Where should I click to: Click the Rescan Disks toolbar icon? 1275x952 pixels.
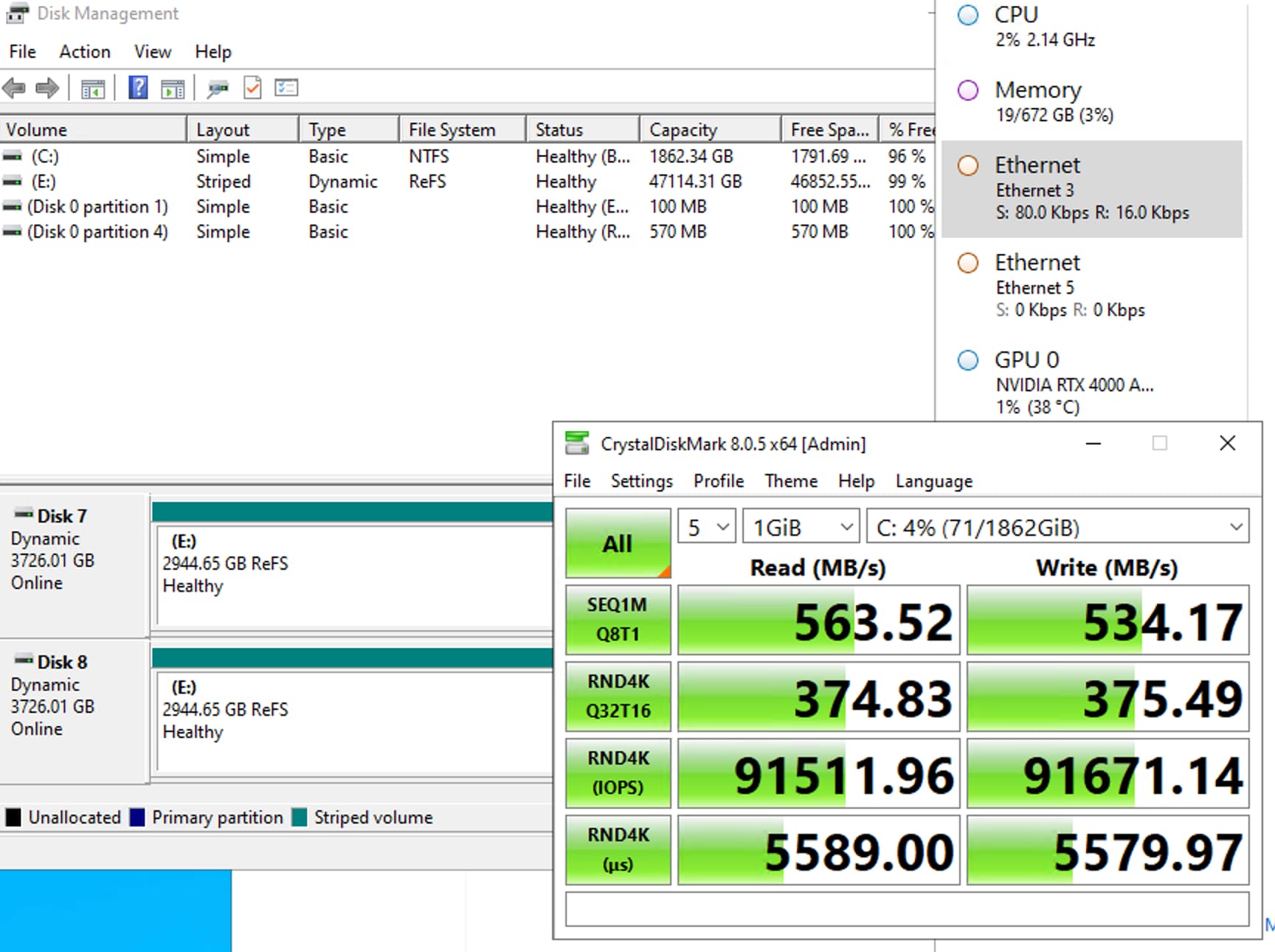click(218, 89)
